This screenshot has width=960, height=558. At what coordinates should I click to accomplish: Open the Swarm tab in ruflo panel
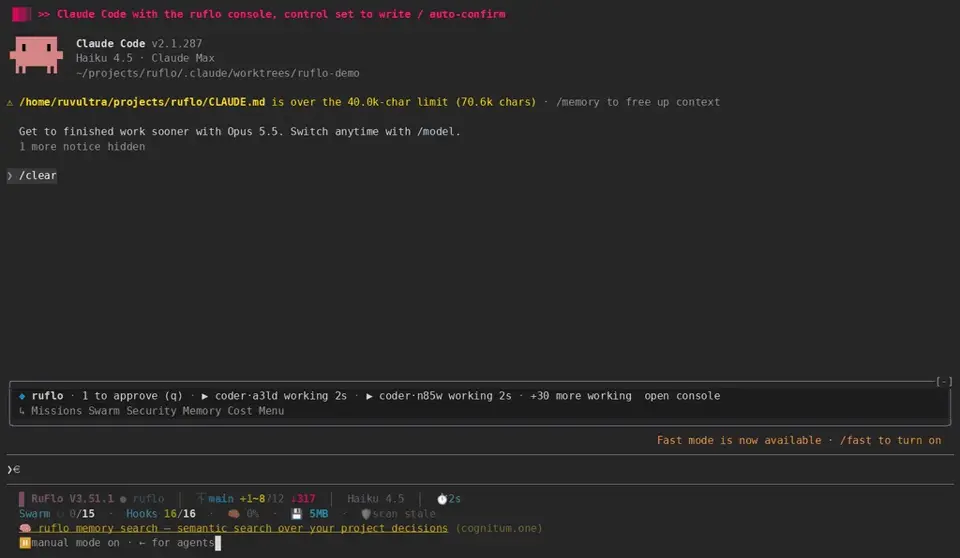(104, 411)
